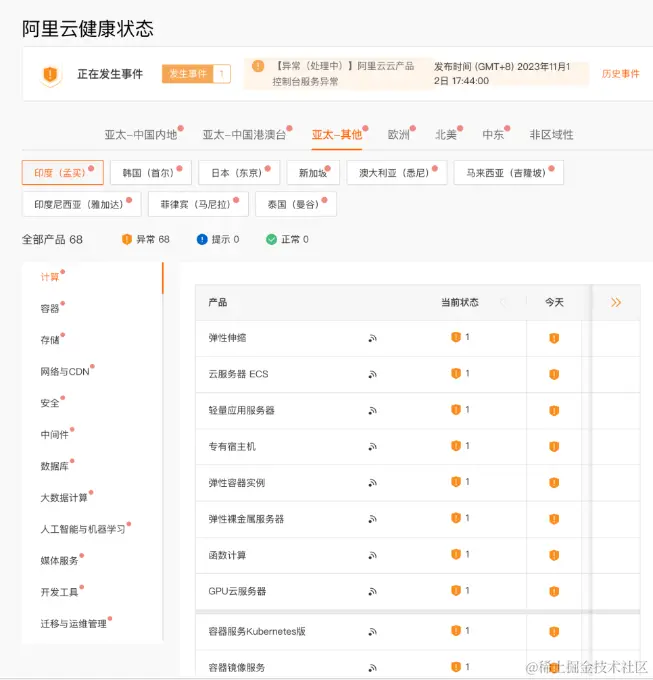Click current status shield icon for 专有宿主机

[456, 446]
